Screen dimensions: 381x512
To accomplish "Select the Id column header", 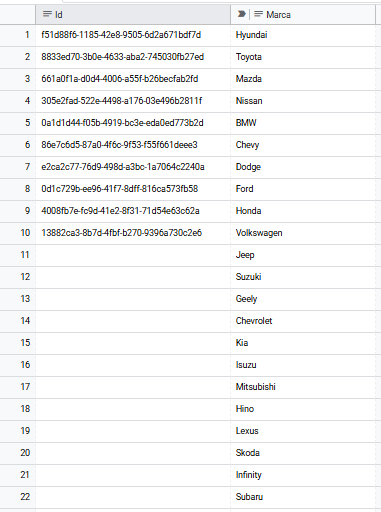I will [133, 14].
